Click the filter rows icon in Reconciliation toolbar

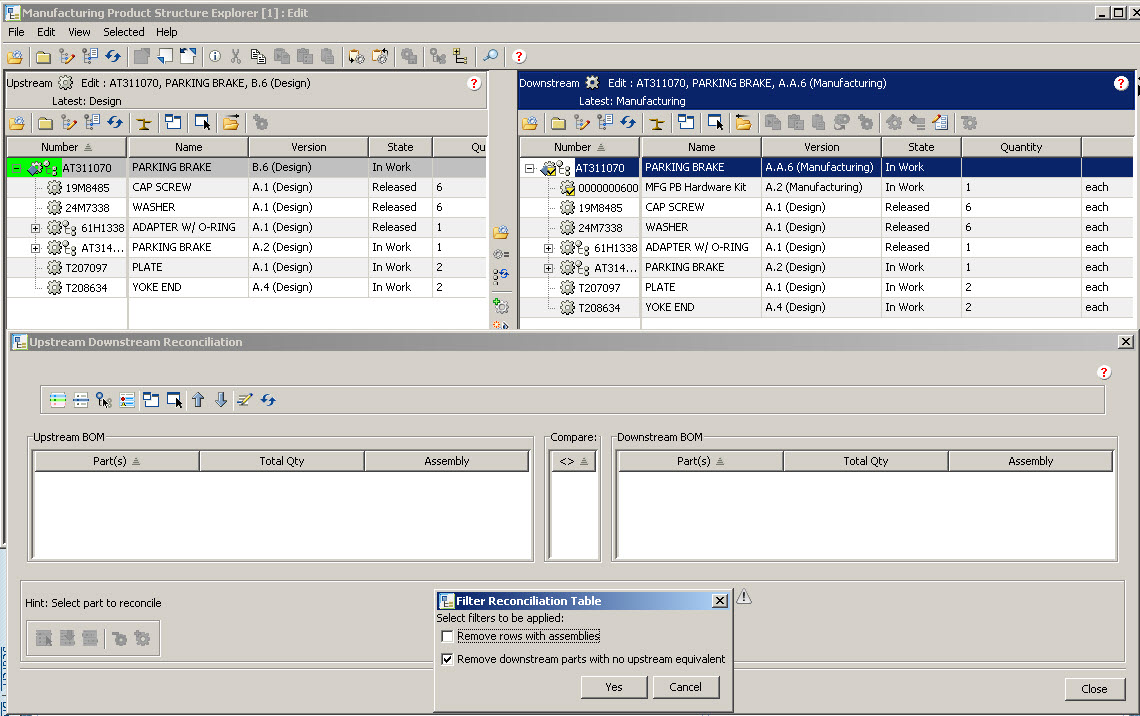81,400
